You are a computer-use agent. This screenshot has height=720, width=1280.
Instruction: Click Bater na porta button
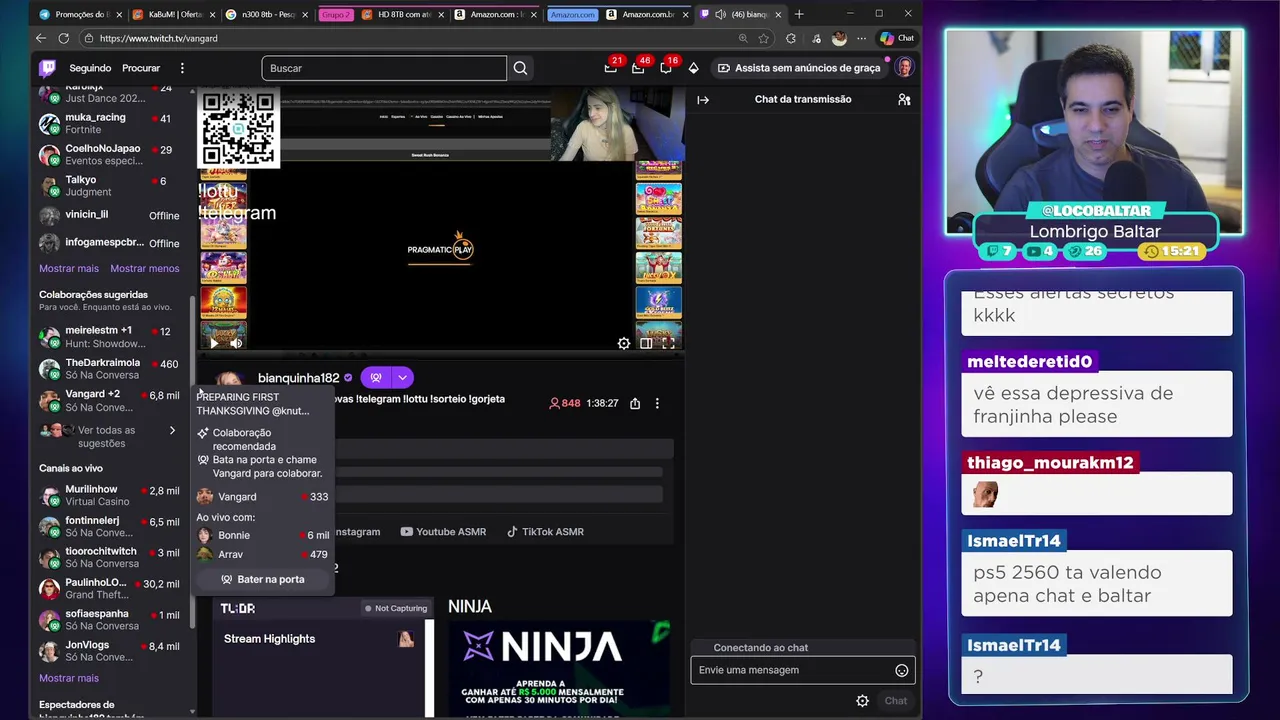click(263, 579)
